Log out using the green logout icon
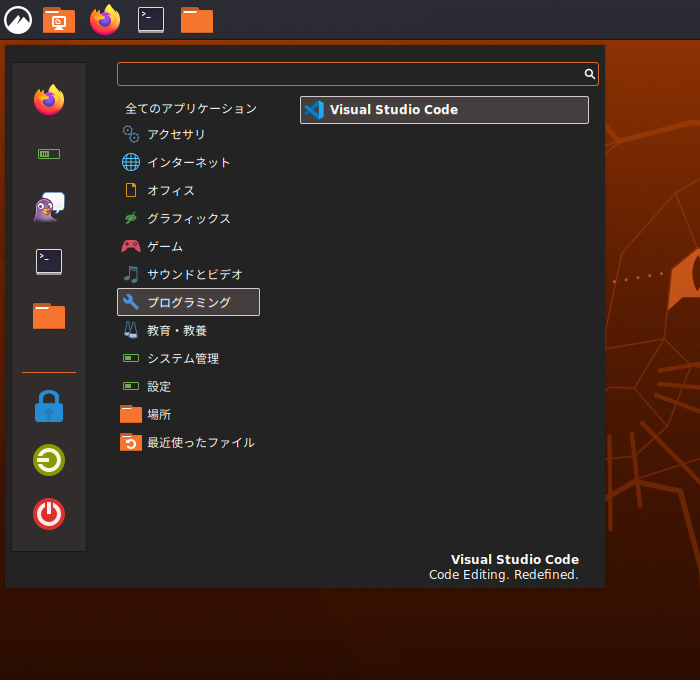Image resolution: width=700 pixels, height=680 pixels. 49,460
